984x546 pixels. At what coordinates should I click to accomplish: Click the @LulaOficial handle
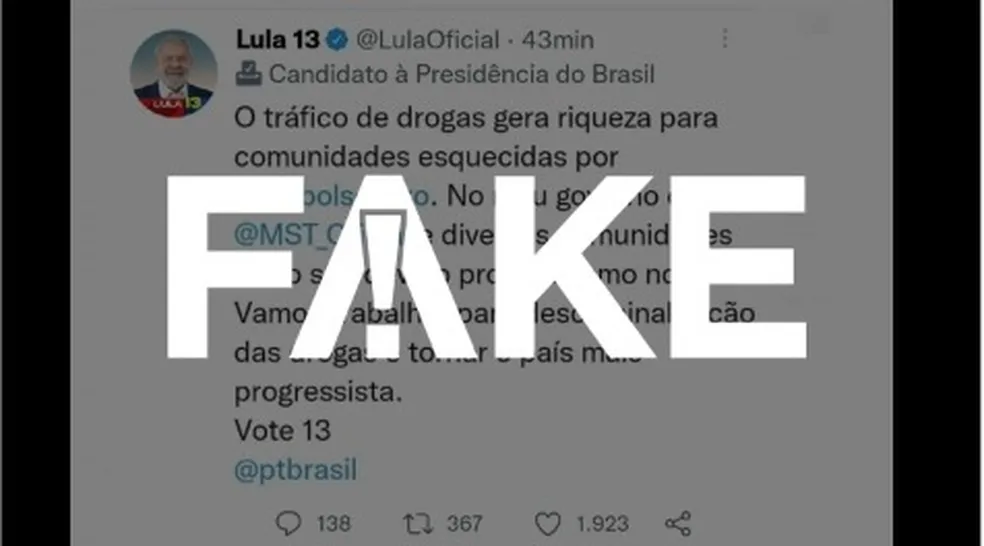tap(428, 40)
